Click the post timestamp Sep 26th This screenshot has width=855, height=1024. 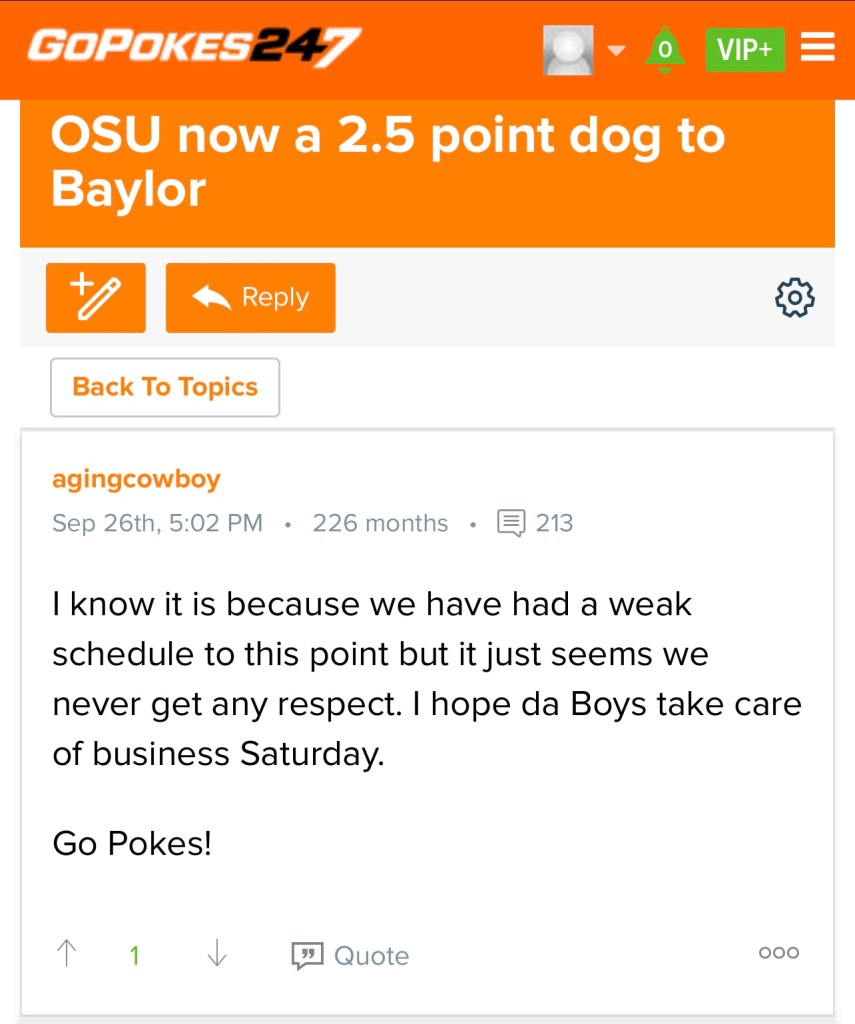[157, 523]
